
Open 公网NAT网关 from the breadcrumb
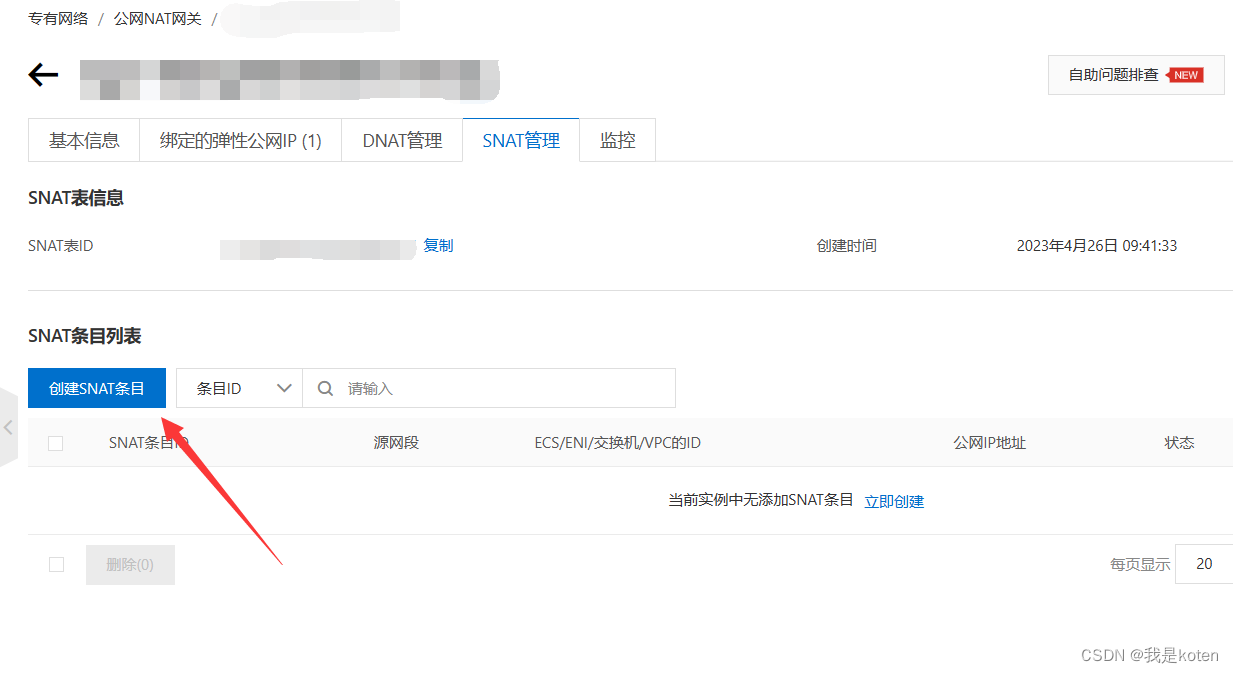[x=158, y=18]
